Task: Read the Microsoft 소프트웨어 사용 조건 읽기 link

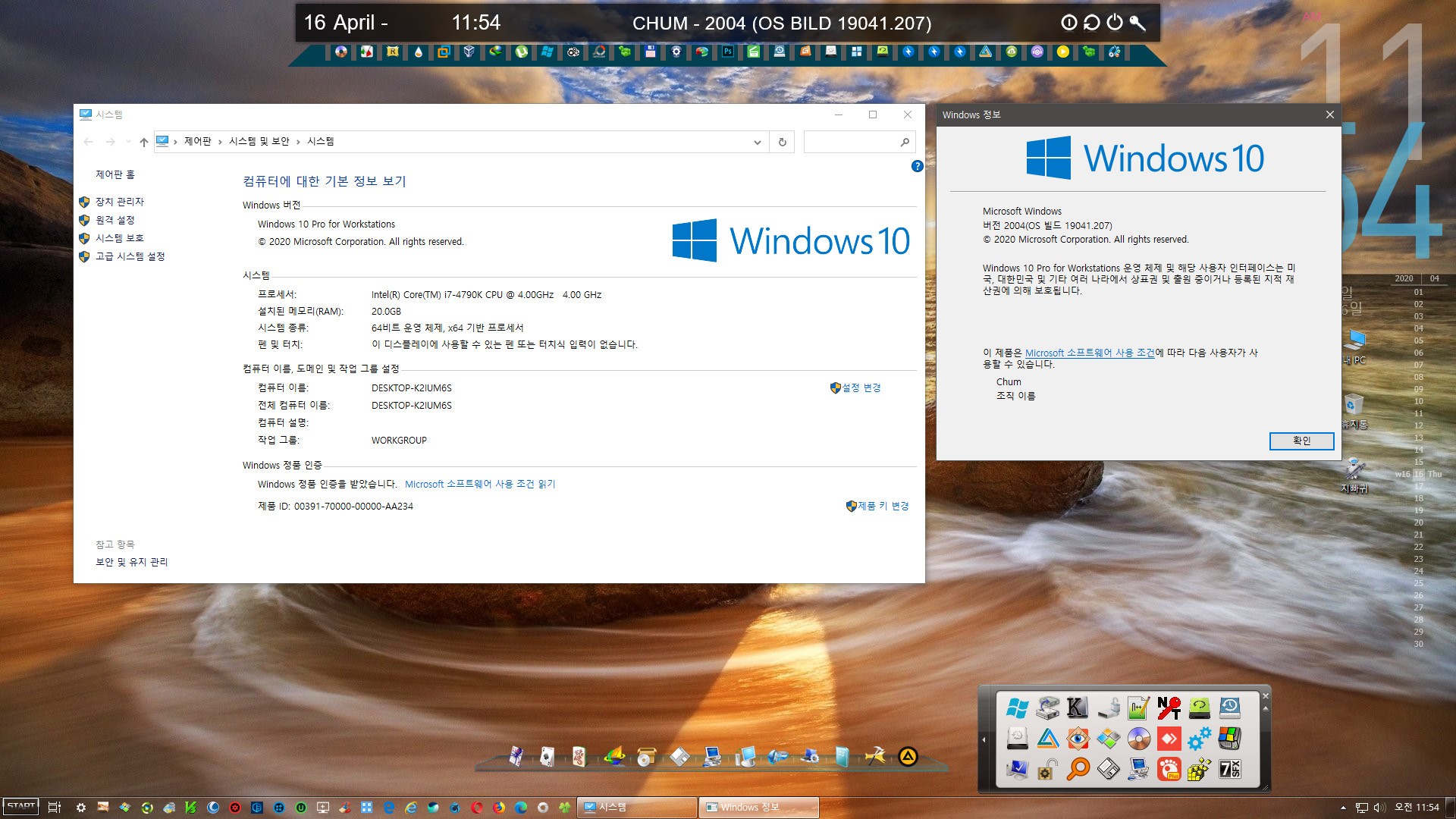Action: (480, 484)
